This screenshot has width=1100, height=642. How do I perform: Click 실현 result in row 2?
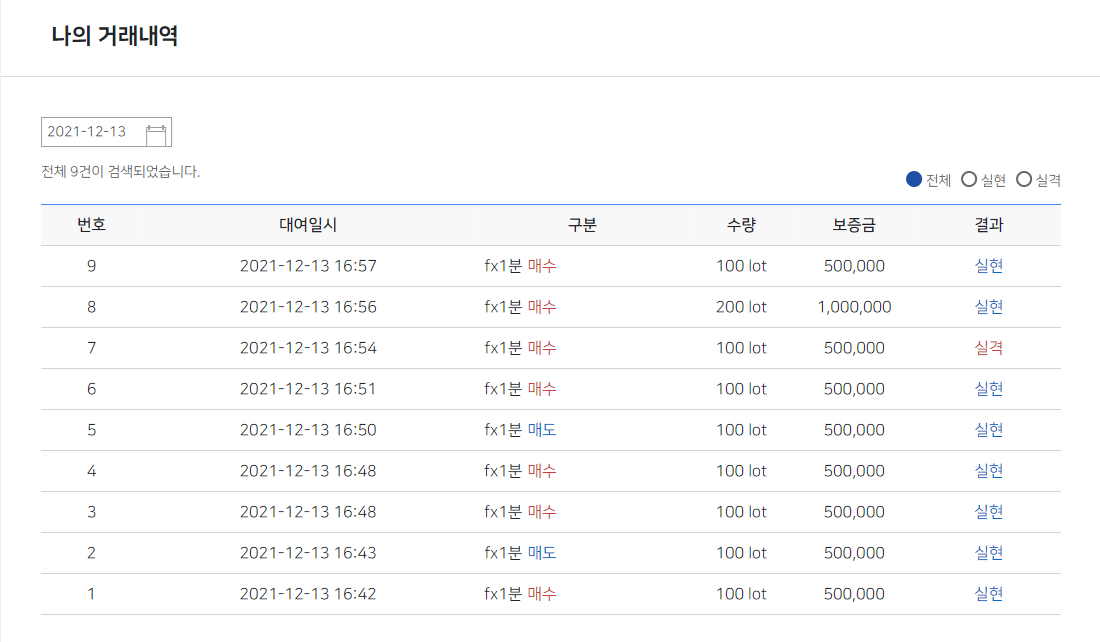coord(988,553)
